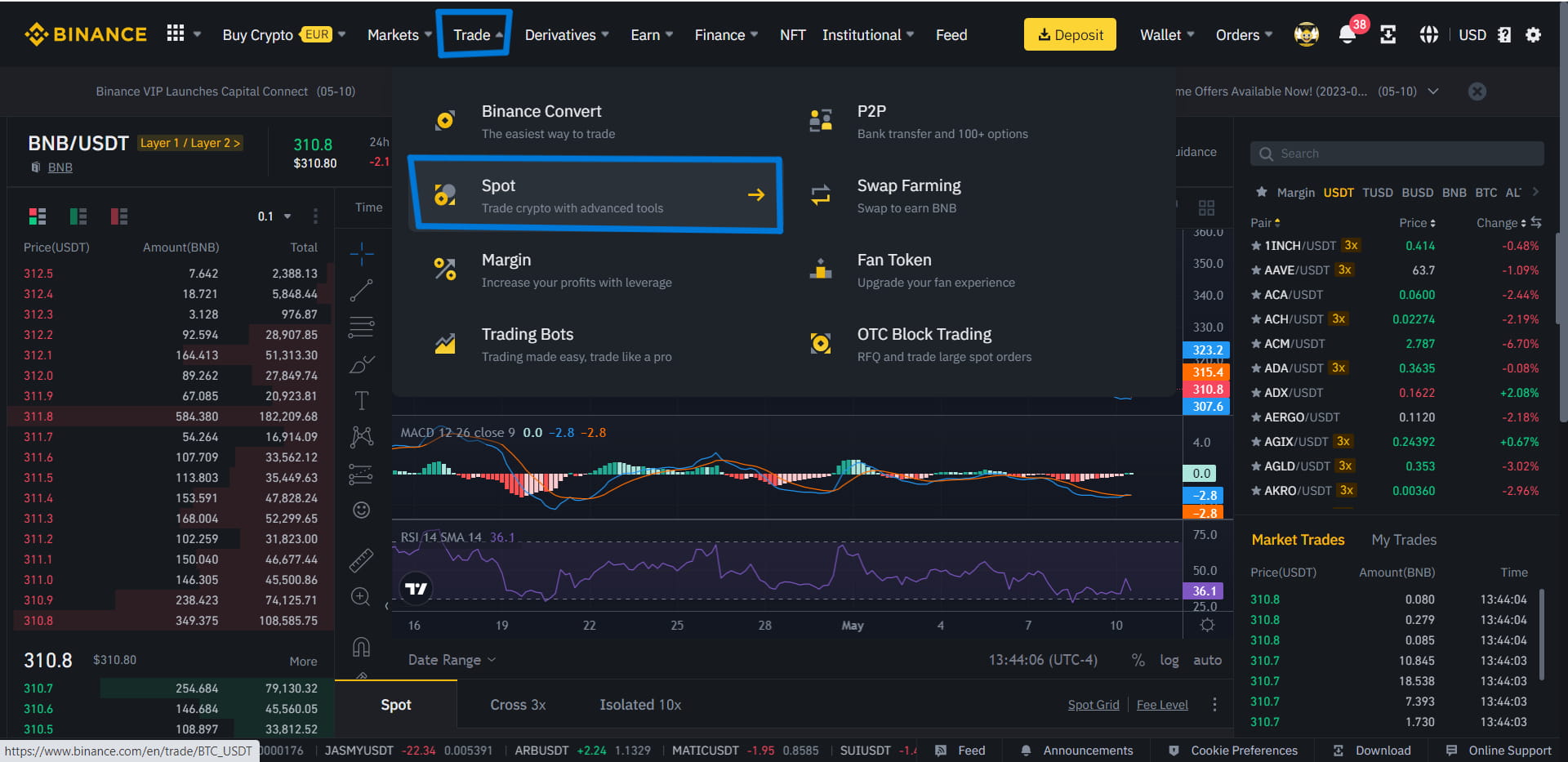Select the patterns chart tool
1568x762 pixels.
pos(361,437)
